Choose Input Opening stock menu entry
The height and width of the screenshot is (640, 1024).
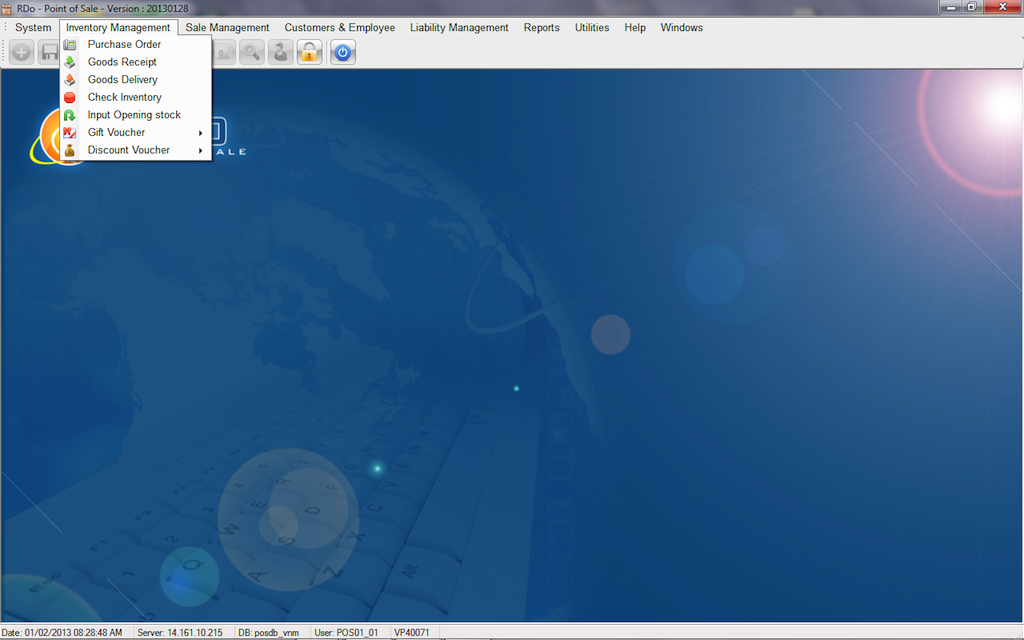coord(134,115)
